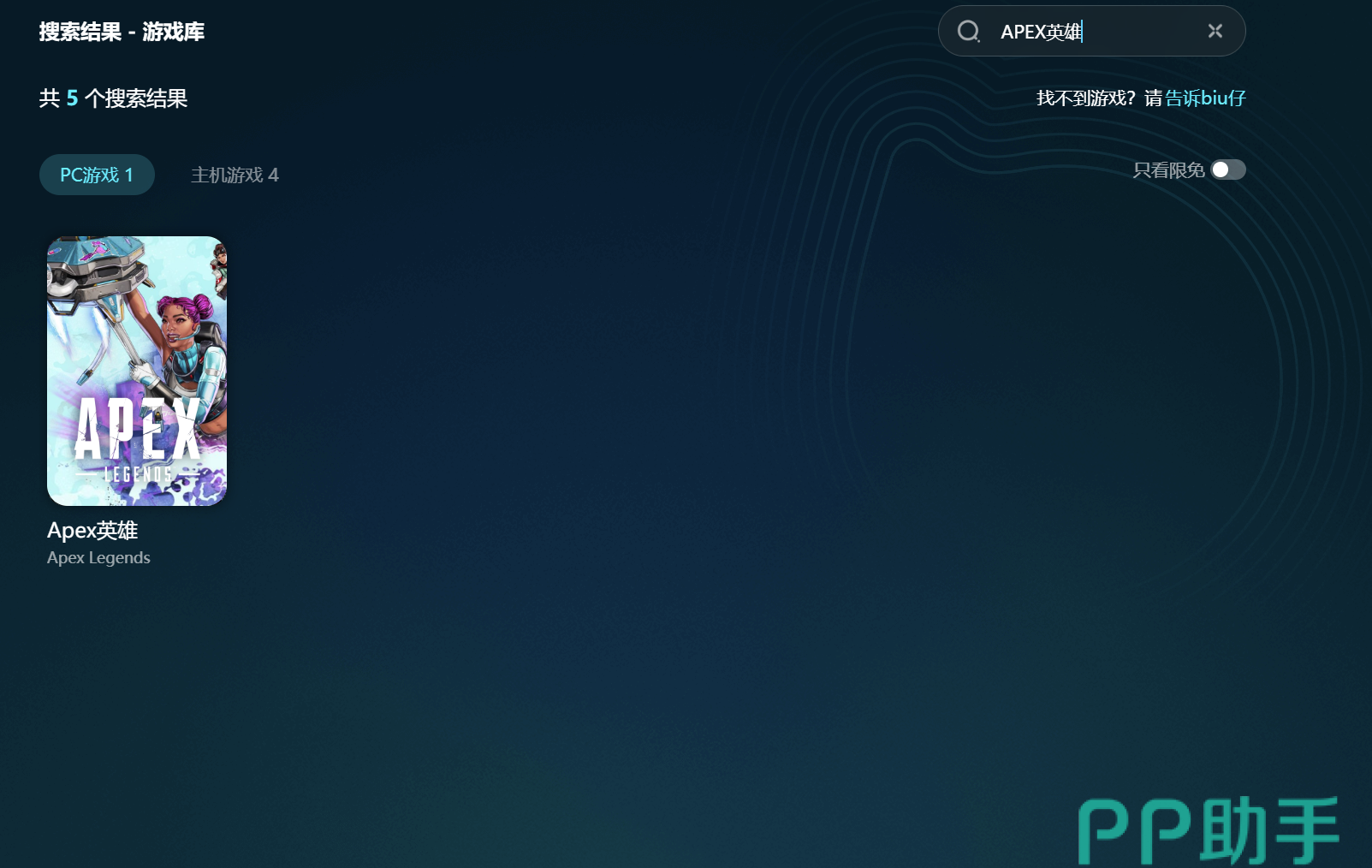The image size is (1372, 868).
Task: Click the magnifier search icon
Action: (968, 32)
